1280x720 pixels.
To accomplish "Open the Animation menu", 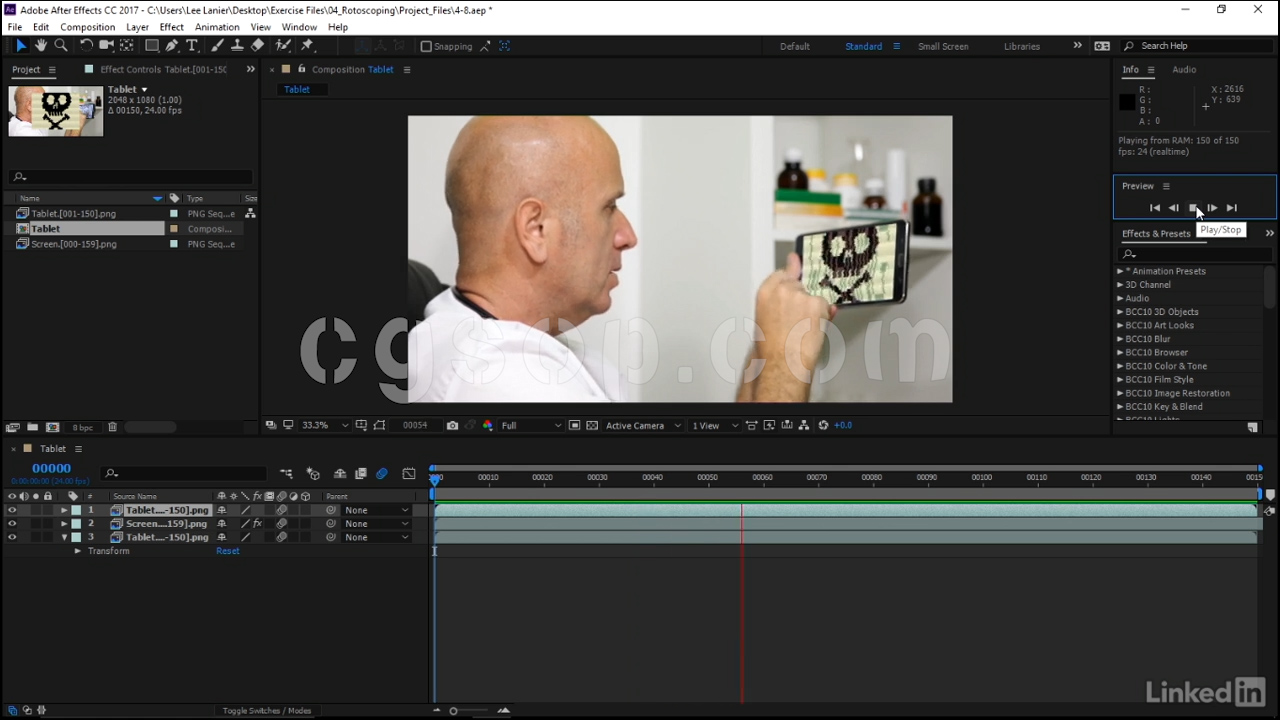I will [217, 27].
